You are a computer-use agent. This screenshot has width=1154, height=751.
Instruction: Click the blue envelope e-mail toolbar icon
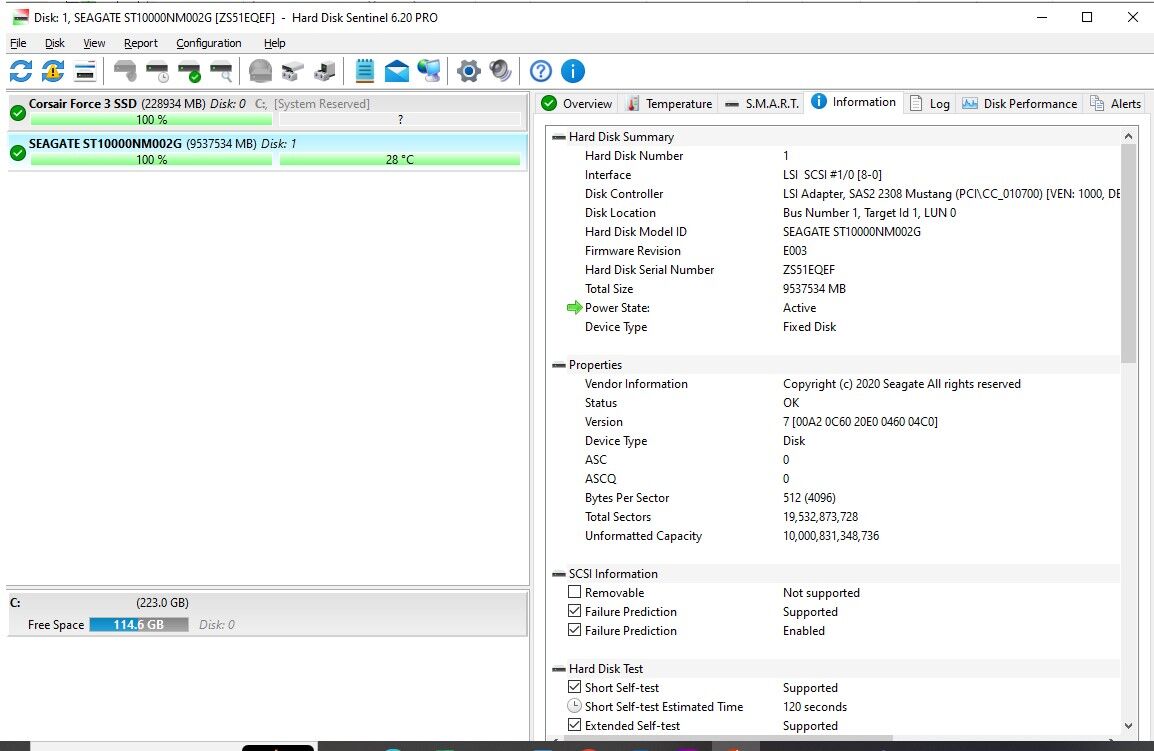(x=397, y=71)
